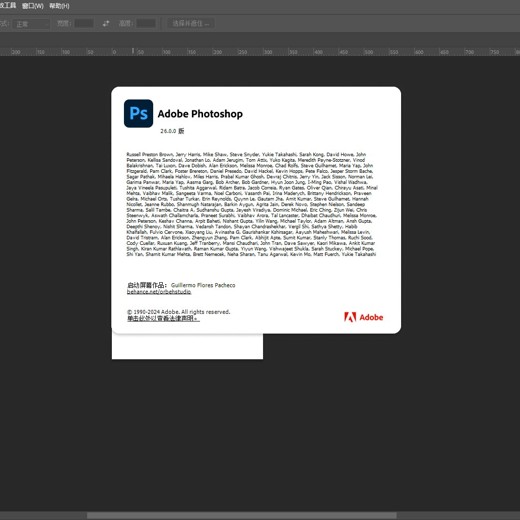Click the credits names paragraph
This screenshot has height=520, width=520.
click(252, 204)
